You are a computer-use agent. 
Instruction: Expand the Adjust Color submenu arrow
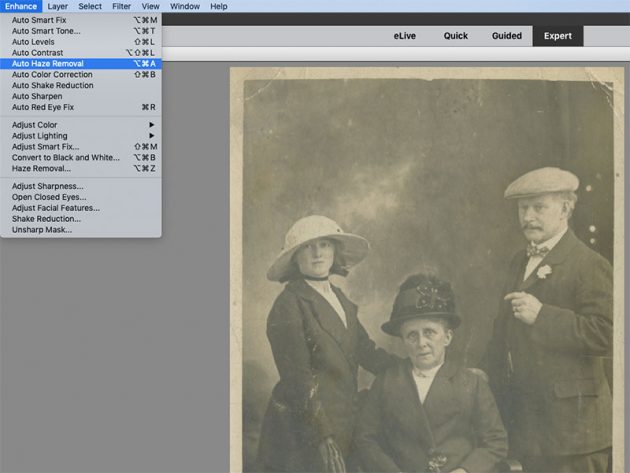coord(151,125)
